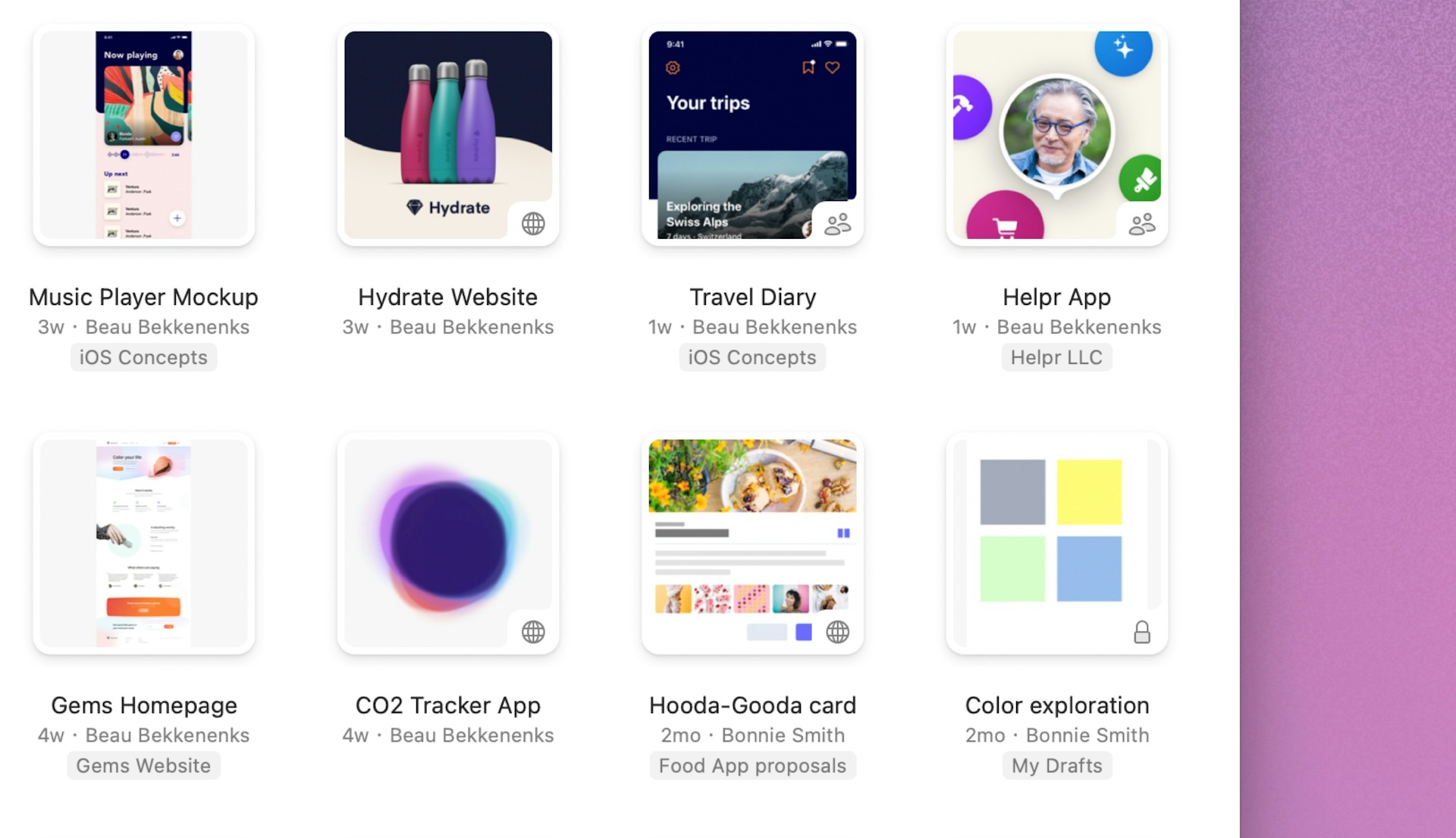Toggle visibility on Color exploration project

click(x=1142, y=630)
